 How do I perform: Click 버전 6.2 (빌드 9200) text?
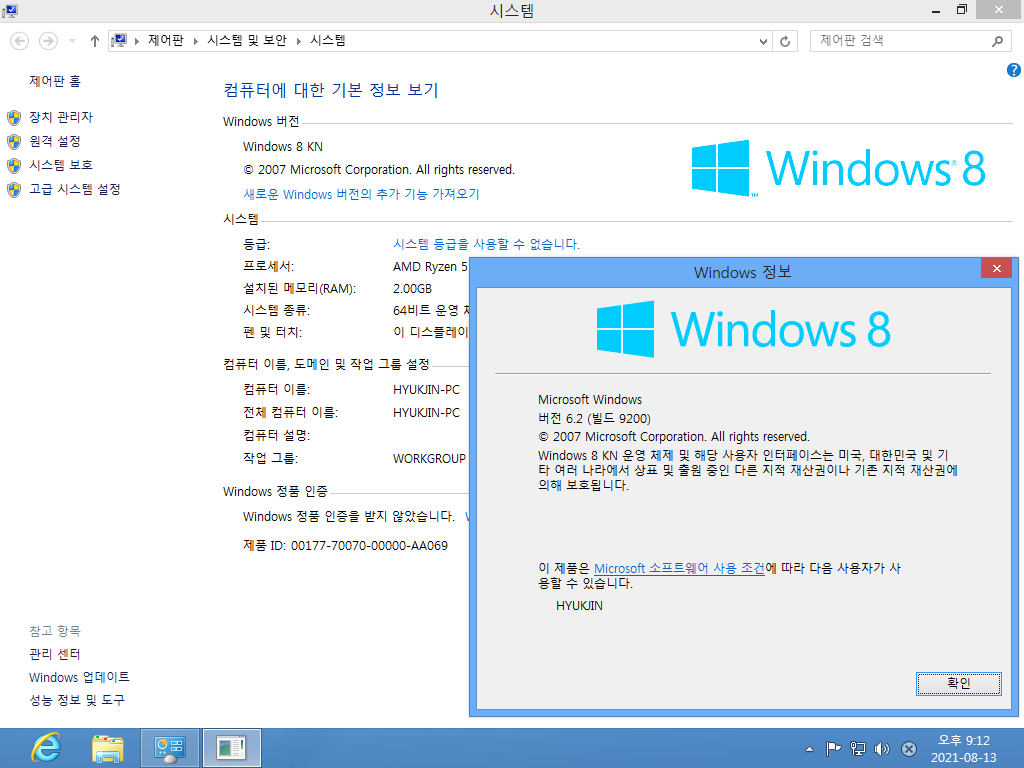click(594, 418)
